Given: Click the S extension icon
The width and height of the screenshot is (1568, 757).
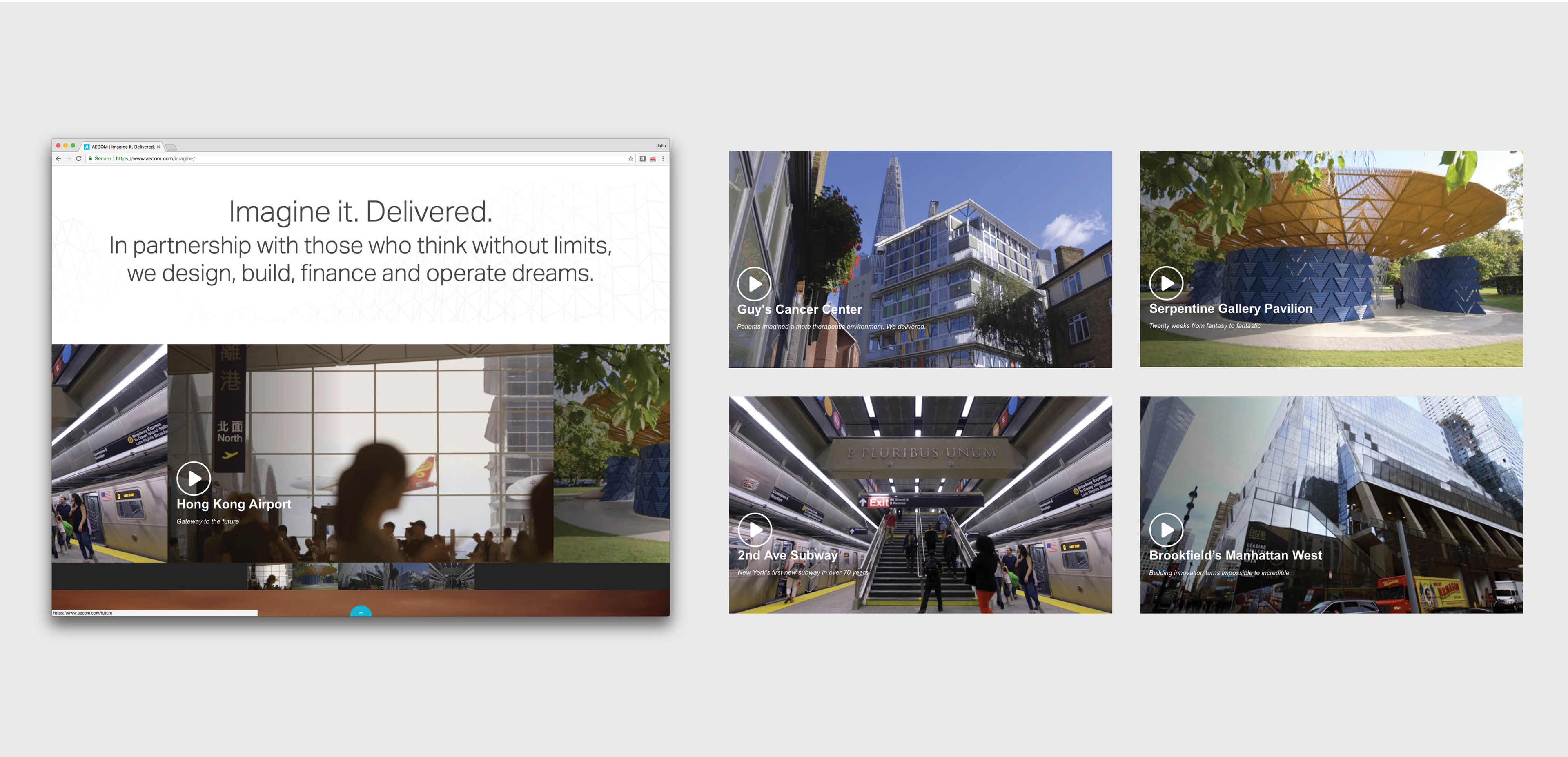Looking at the screenshot, I should pyautogui.click(x=642, y=159).
